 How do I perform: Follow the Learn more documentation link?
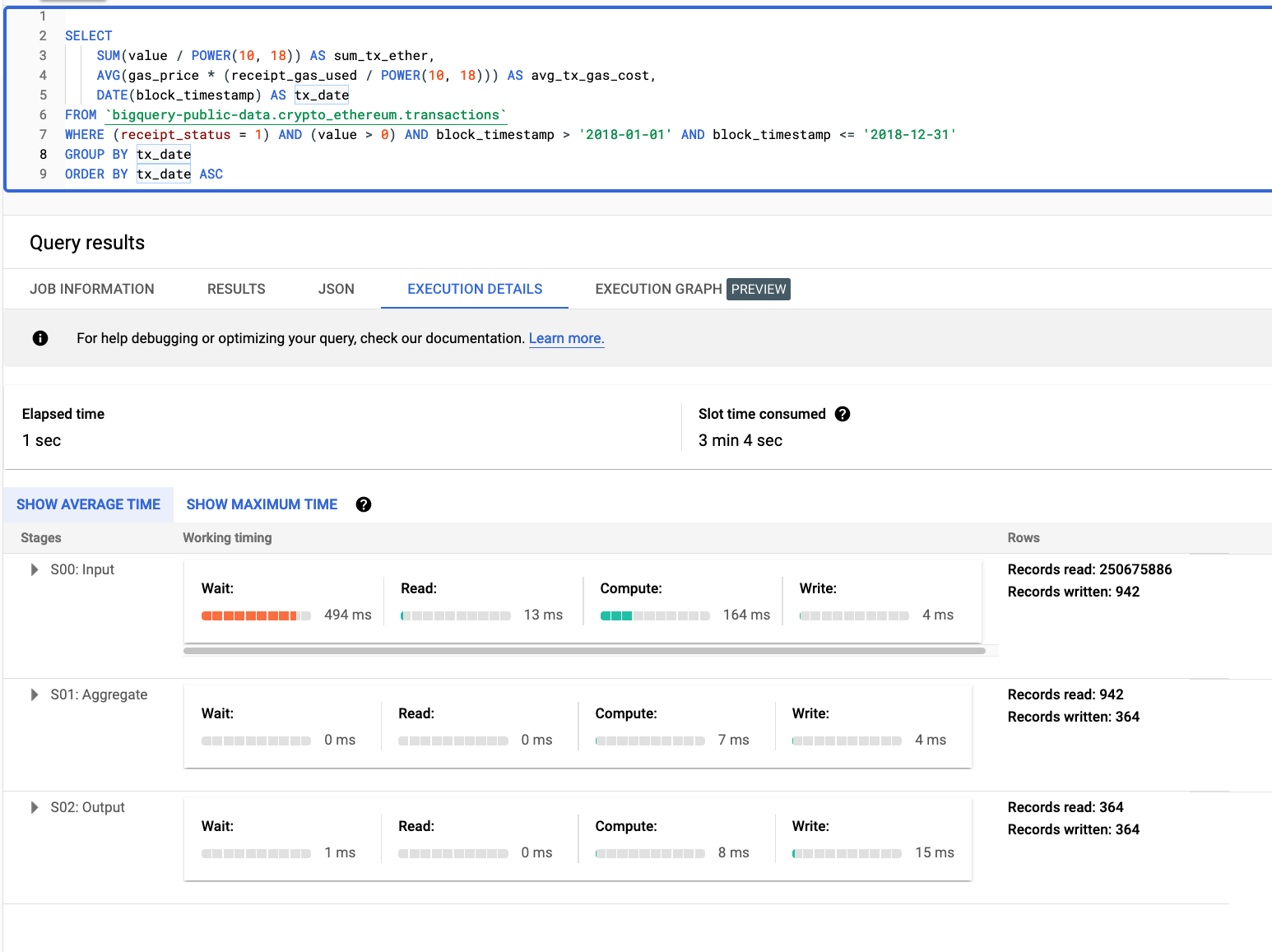click(566, 338)
